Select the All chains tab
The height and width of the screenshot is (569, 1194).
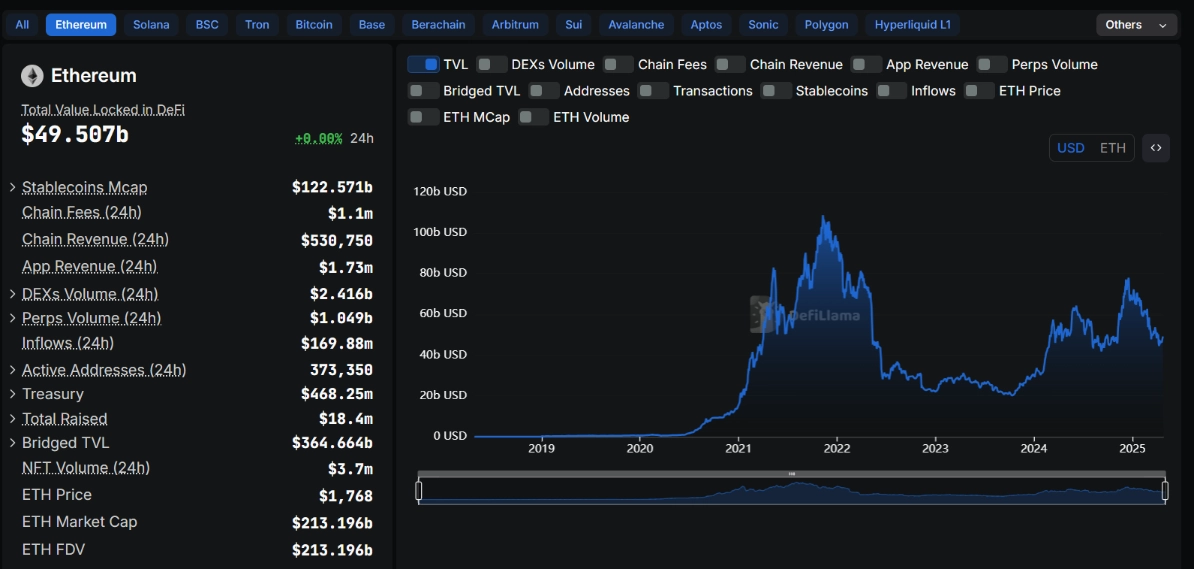[x=22, y=25]
